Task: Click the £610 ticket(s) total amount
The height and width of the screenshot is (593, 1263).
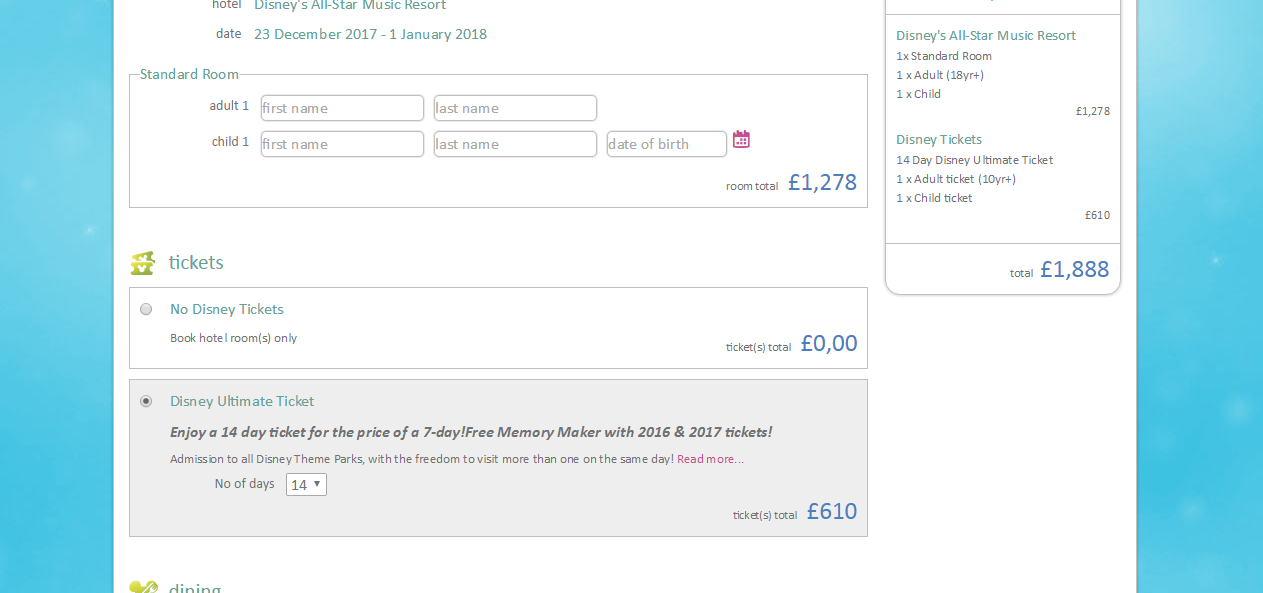Action: pyautogui.click(x=831, y=511)
